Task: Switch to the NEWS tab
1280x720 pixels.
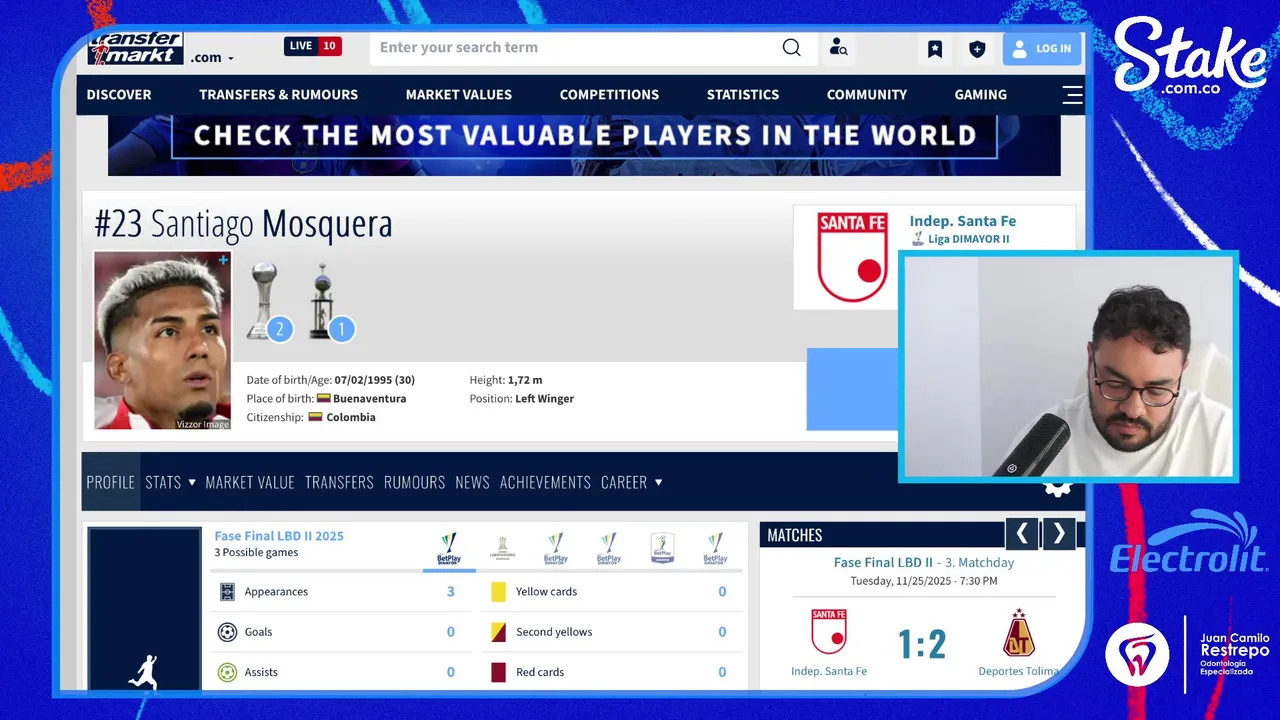Action: [472, 482]
